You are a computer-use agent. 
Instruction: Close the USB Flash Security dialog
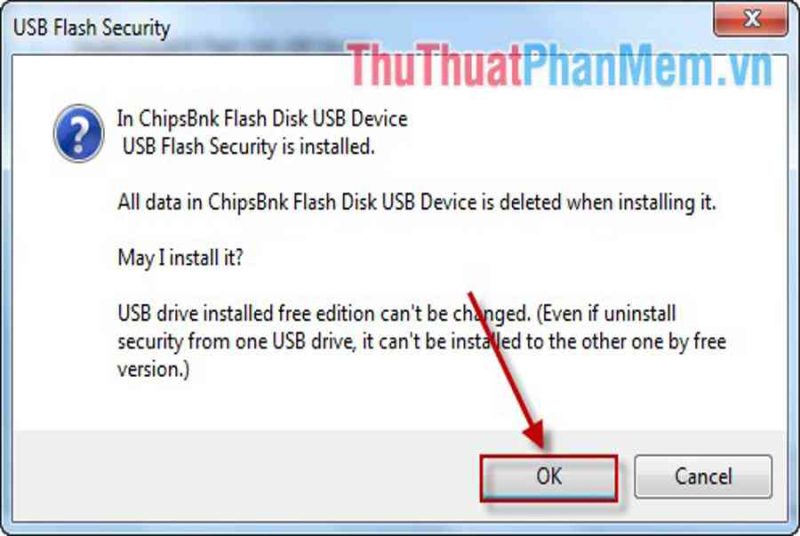tap(751, 20)
